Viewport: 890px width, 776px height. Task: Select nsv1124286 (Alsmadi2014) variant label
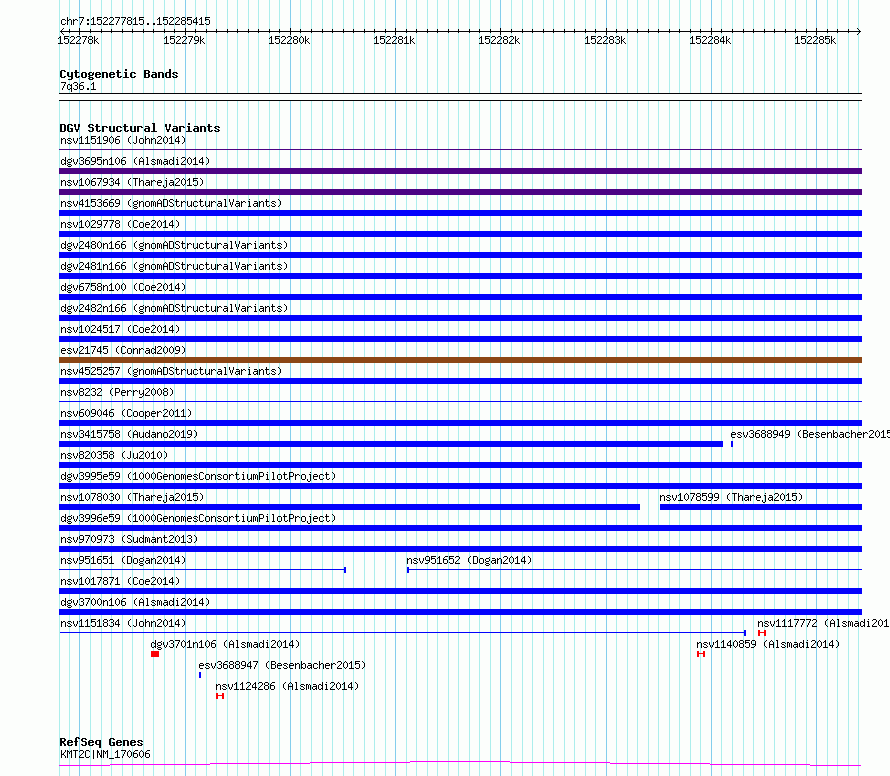(287, 686)
